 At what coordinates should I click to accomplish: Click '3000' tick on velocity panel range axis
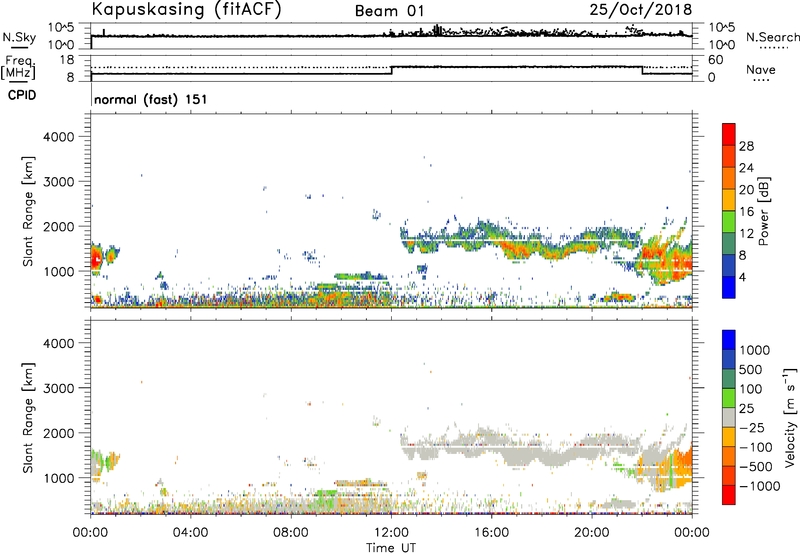coord(59,388)
